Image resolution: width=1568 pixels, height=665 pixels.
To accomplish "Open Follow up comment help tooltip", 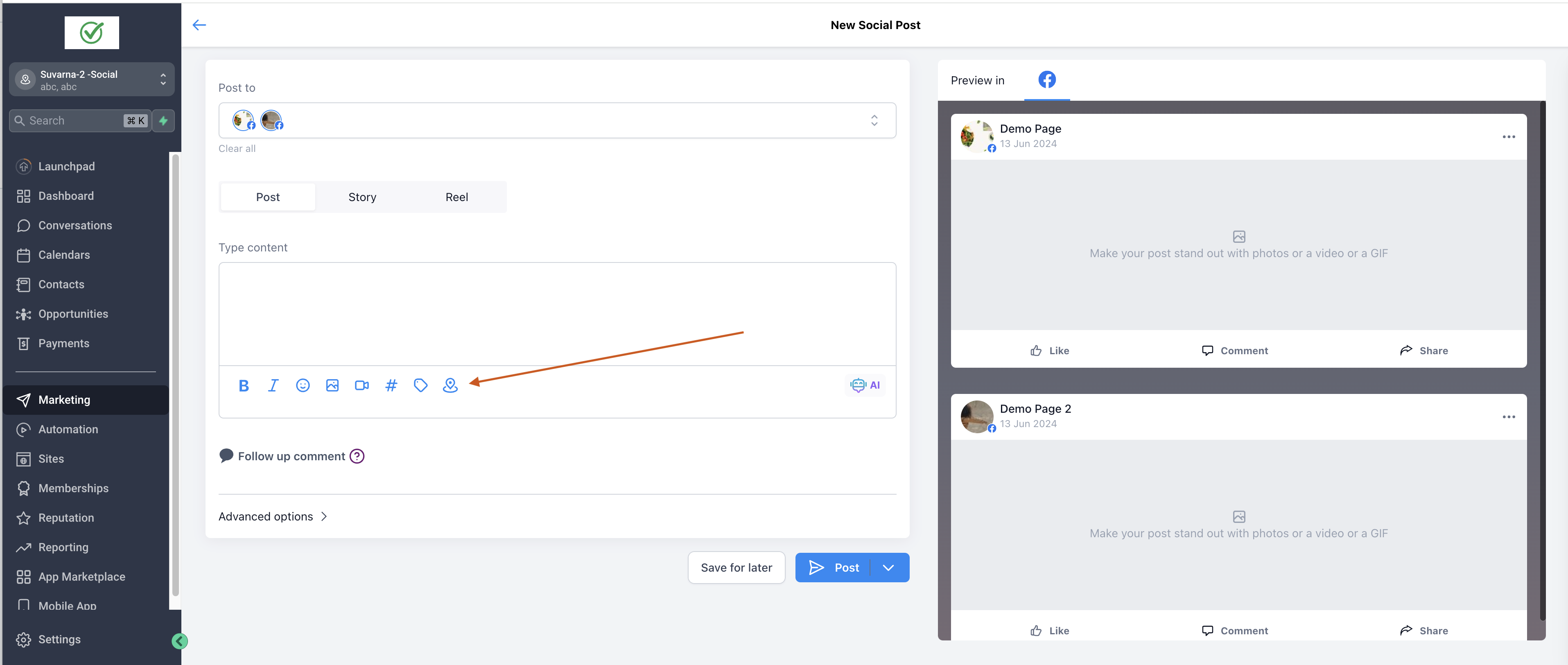I will point(357,456).
